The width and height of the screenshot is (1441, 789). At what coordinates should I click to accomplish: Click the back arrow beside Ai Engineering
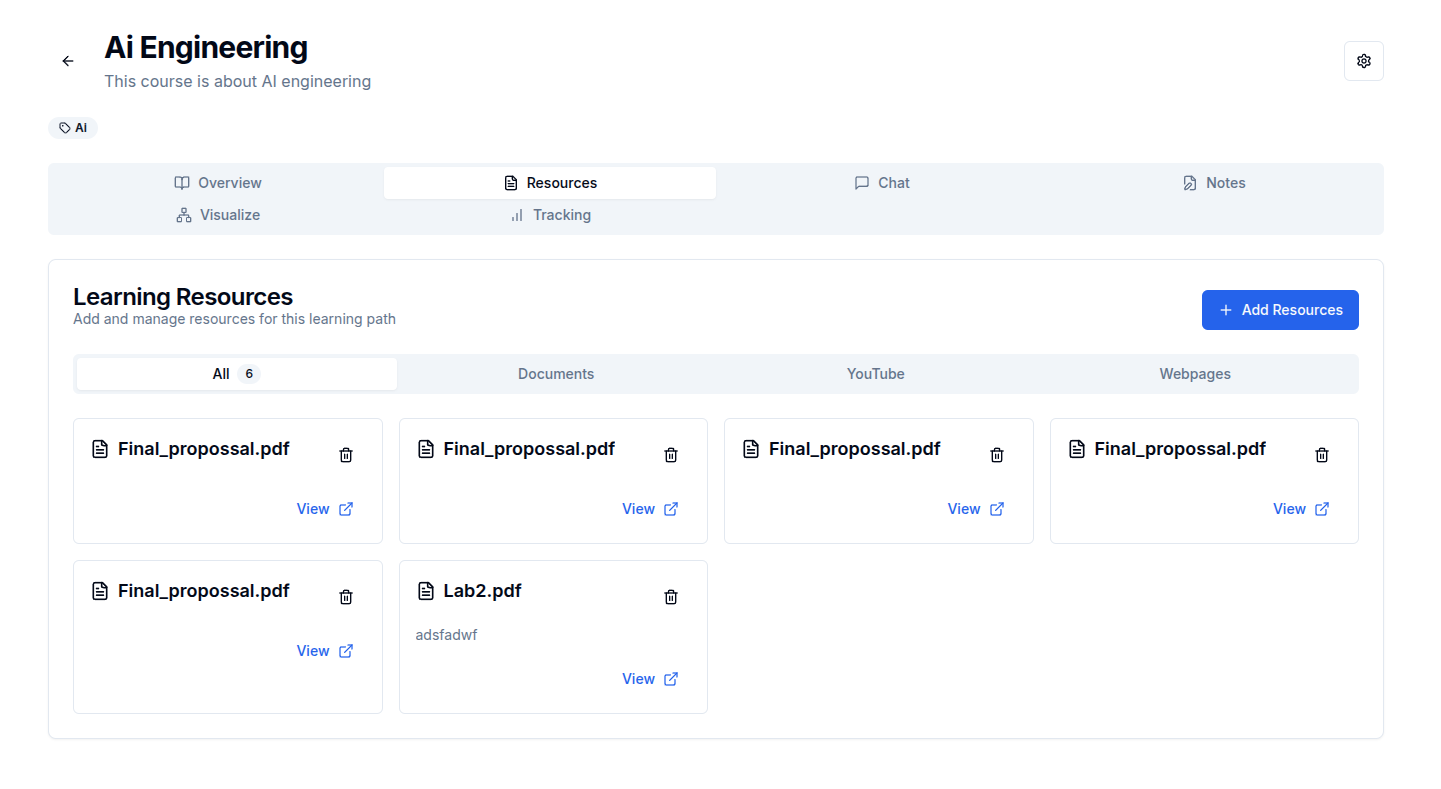(68, 61)
